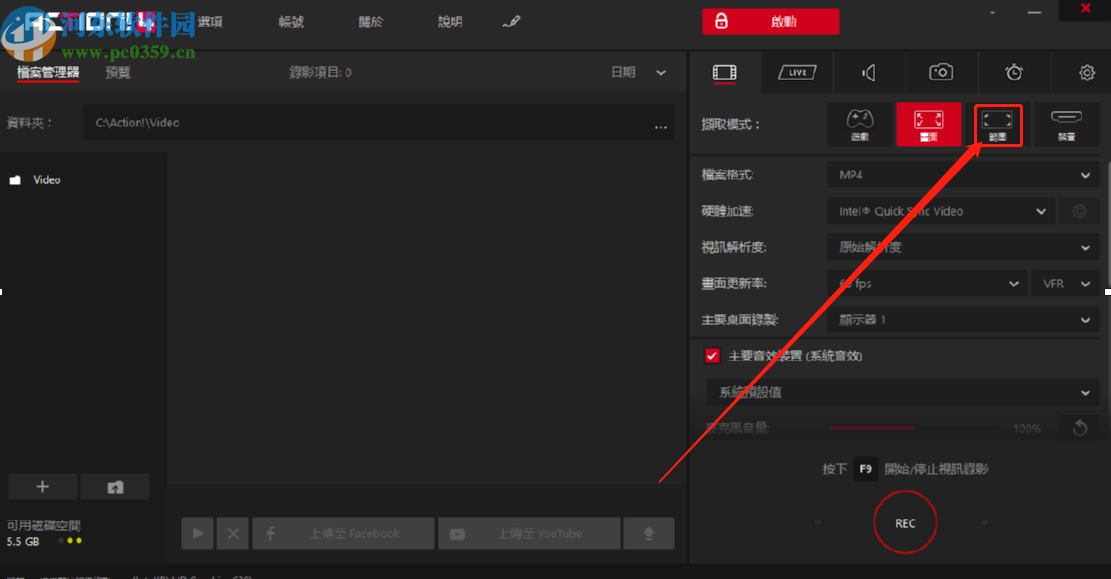Screen dimensions: 1111x579
Task: Select the 範圍 region capture mode
Action: click(x=997, y=124)
